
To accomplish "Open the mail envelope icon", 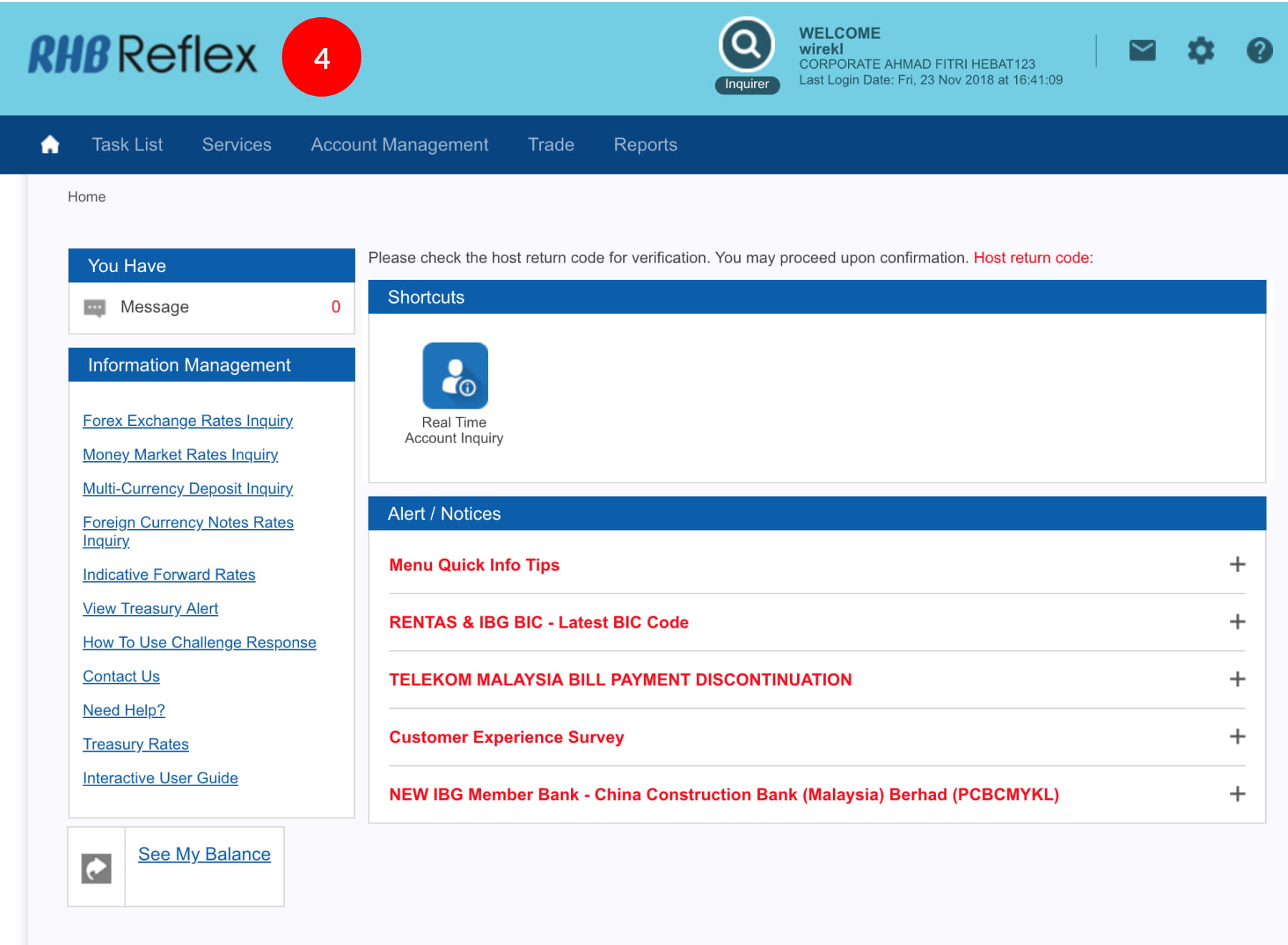I will (1142, 50).
